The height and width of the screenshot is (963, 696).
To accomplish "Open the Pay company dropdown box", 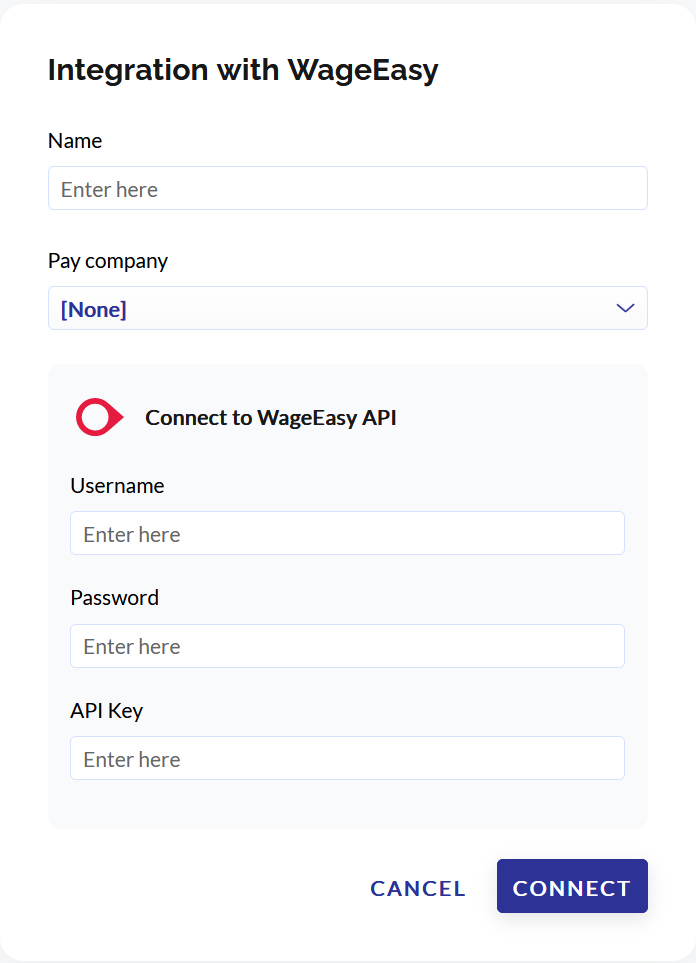I will 348,308.
